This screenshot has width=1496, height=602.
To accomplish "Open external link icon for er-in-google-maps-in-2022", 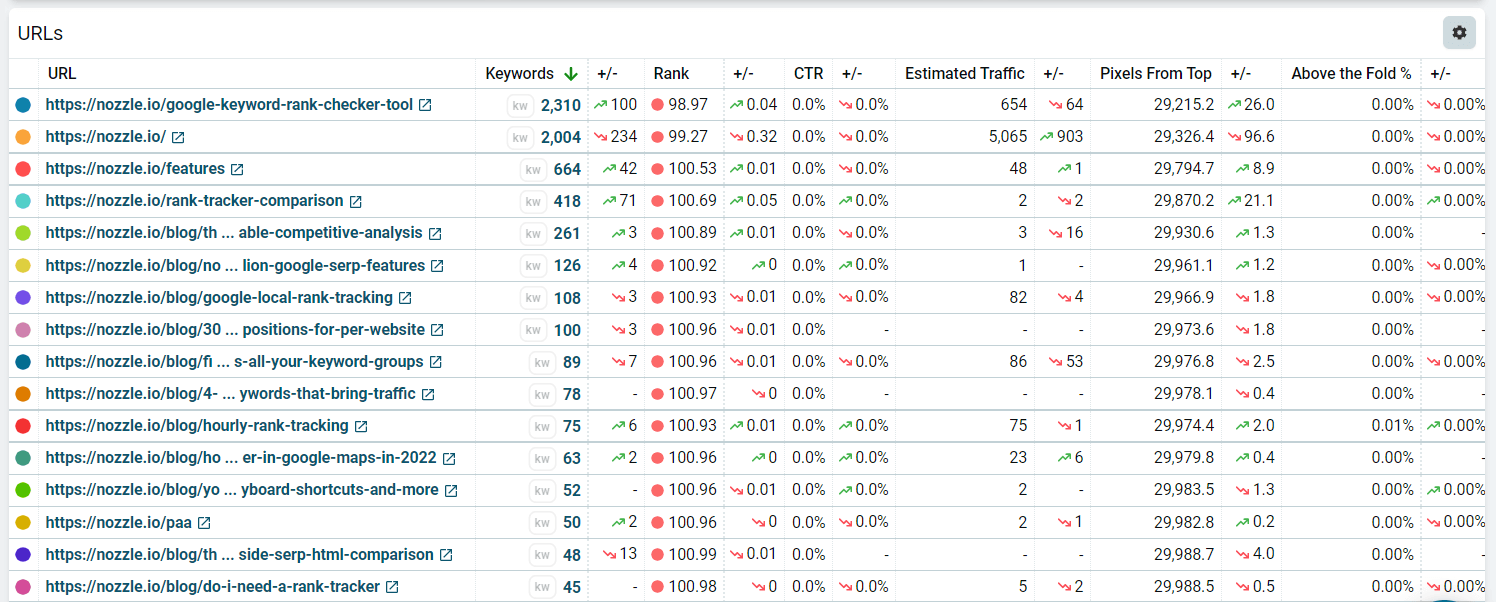I will [449, 458].
